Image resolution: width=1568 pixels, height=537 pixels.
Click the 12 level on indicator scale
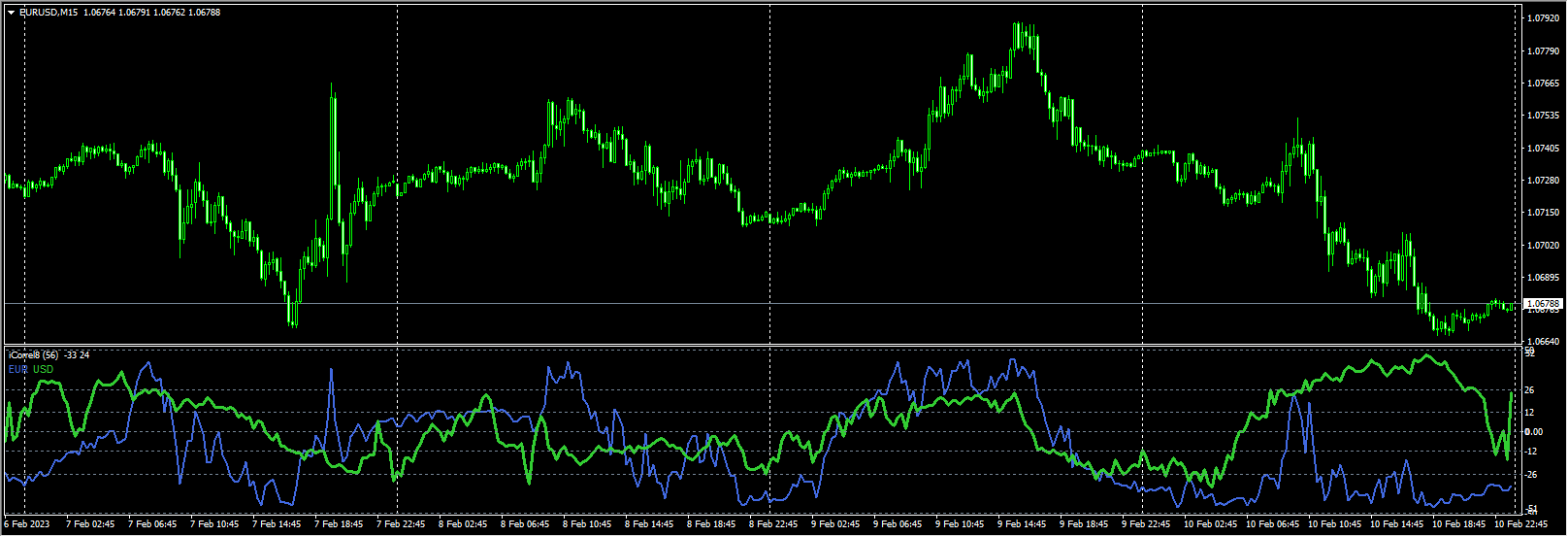pos(1530,413)
